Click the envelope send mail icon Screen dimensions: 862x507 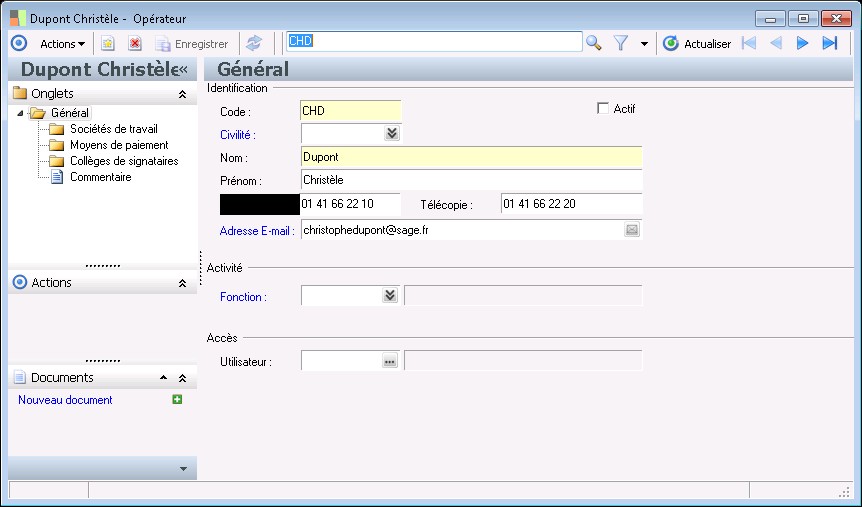[x=632, y=230]
